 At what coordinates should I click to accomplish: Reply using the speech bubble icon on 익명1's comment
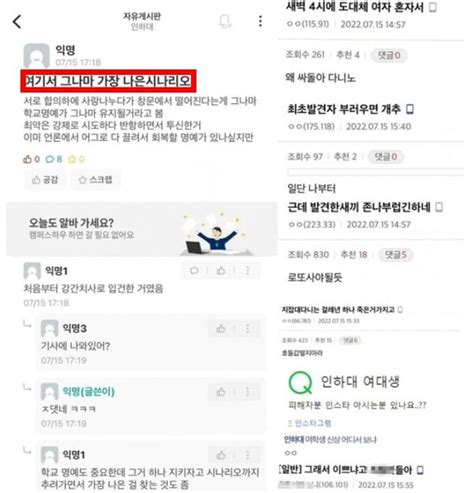[194, 271]
